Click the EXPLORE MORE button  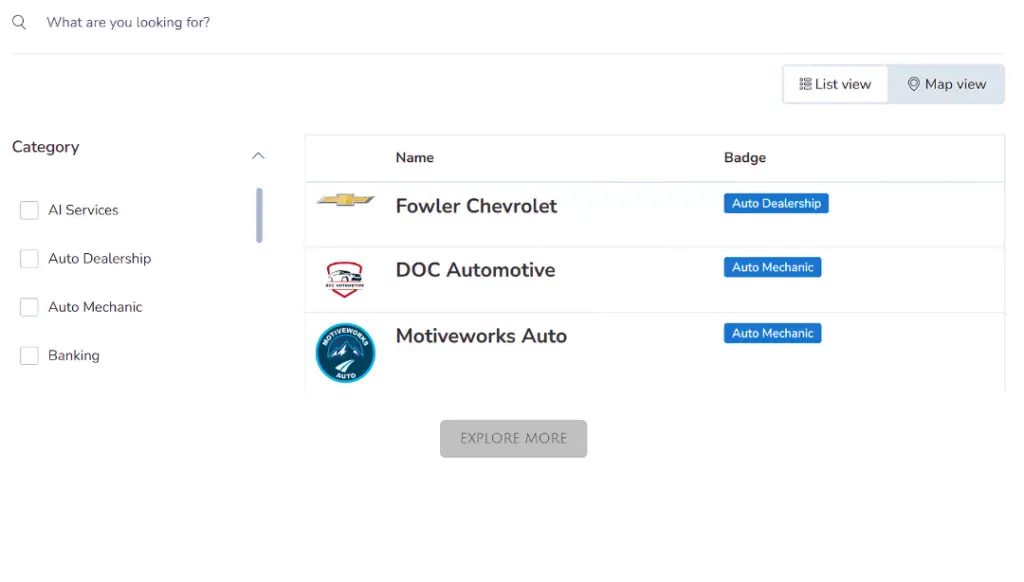coord(513,438)
